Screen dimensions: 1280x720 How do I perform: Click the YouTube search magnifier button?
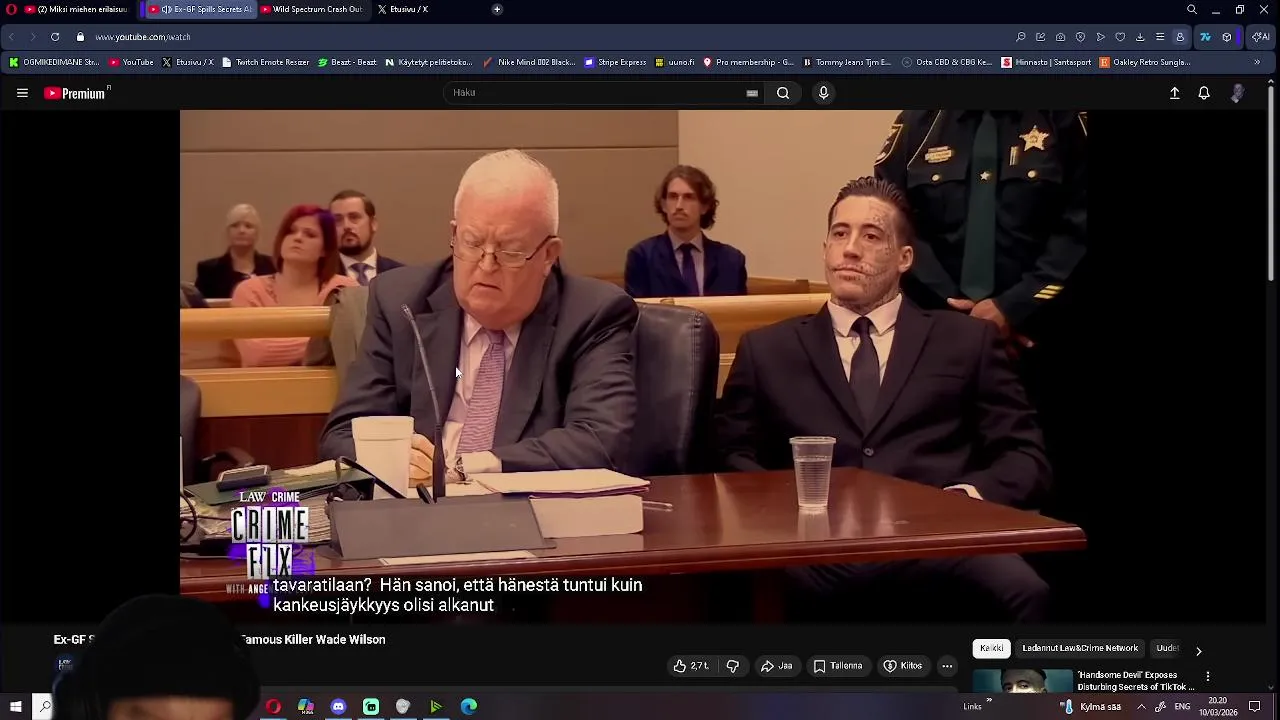point(783,93)
